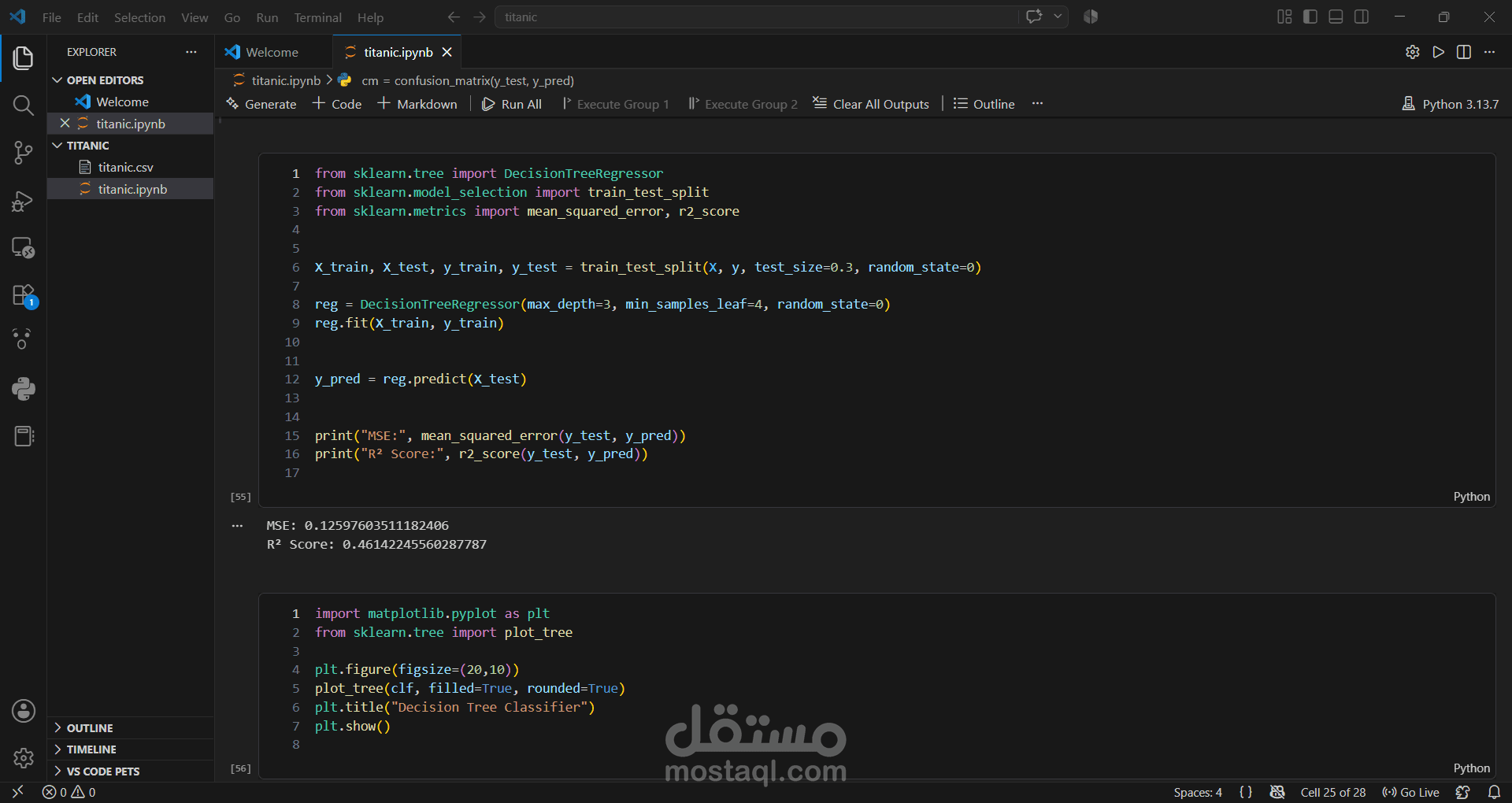The width and height of the screenshot is (1512, 803).
Task: Open the Extensions view with update badge
Action: pos(23,296)
